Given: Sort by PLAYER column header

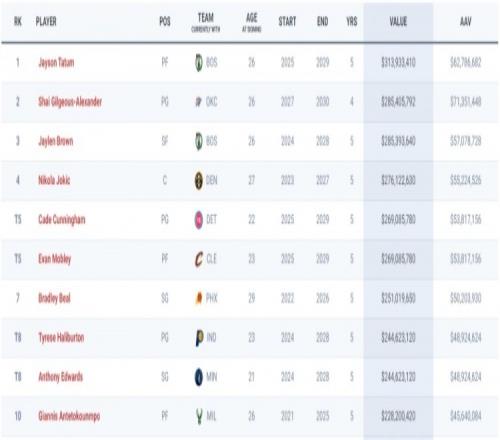Looking at the screenshot, I should click(46, 22).
